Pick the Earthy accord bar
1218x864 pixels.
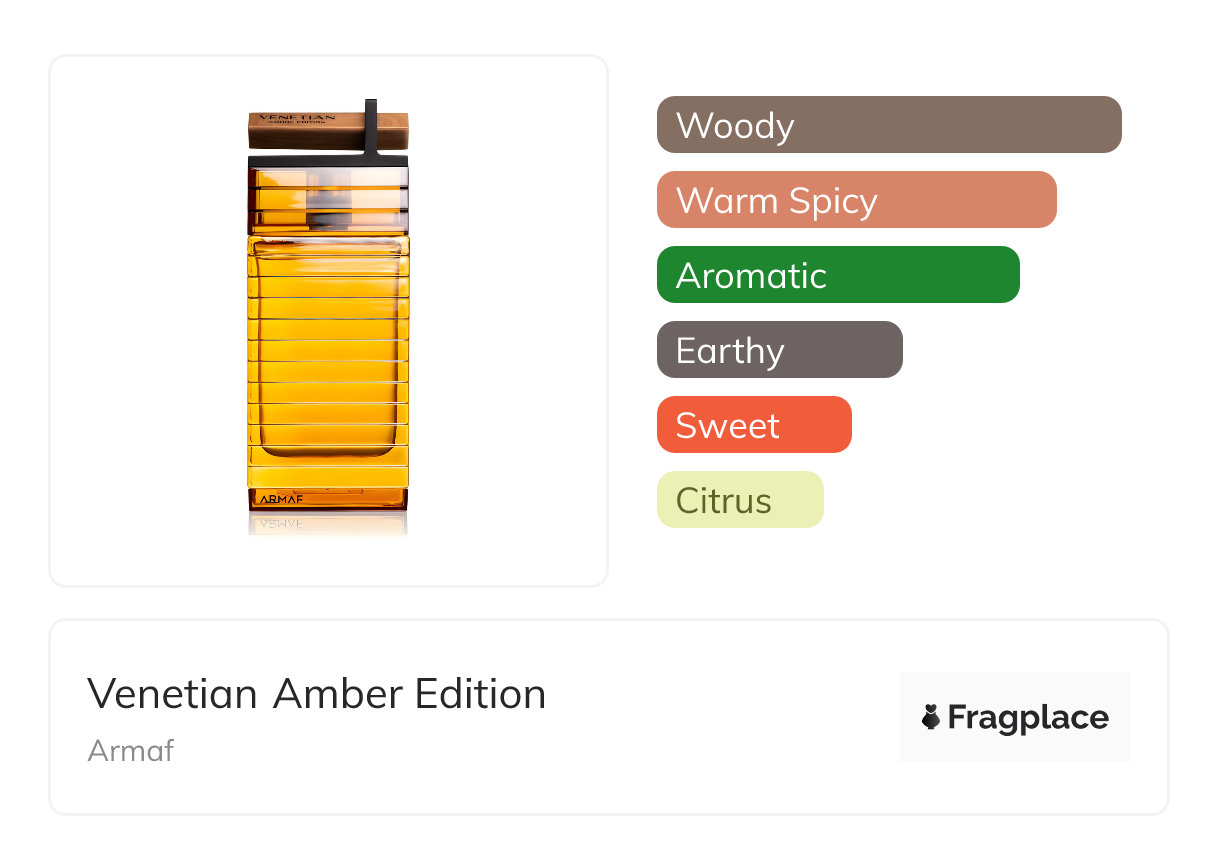pos(779,350)
